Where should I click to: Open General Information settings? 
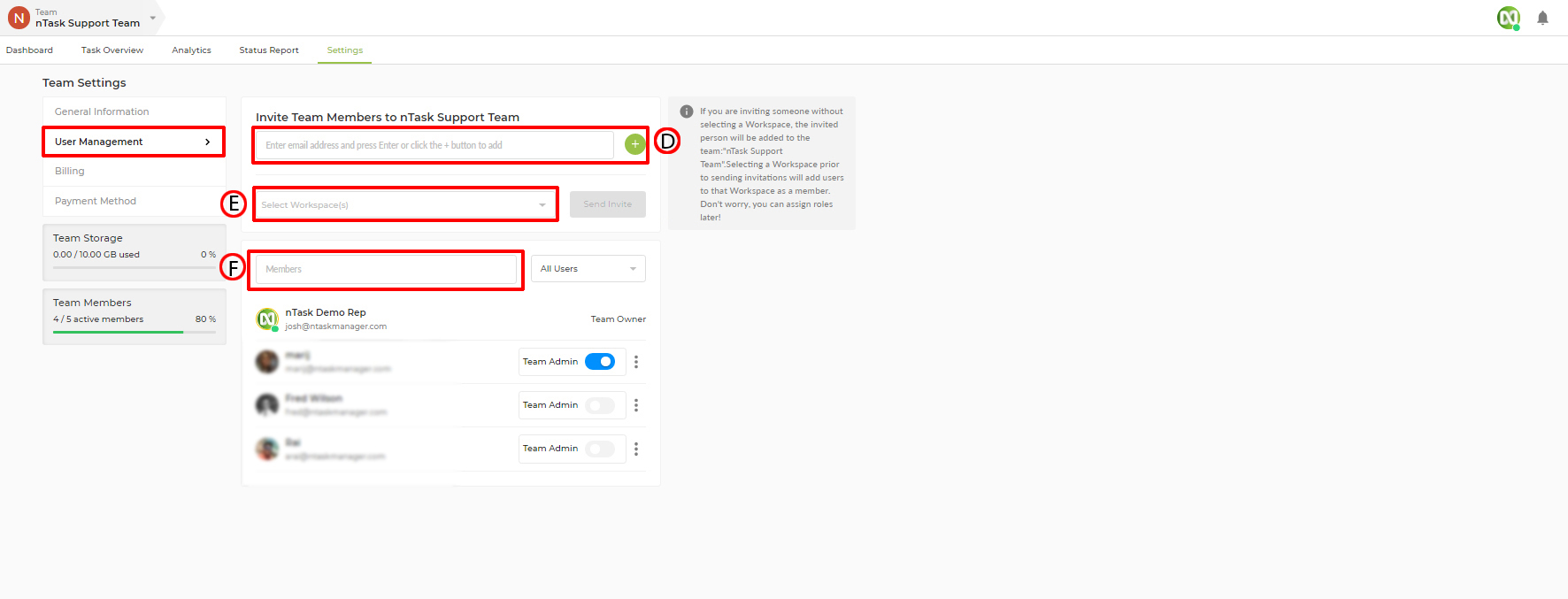point(135,111)
